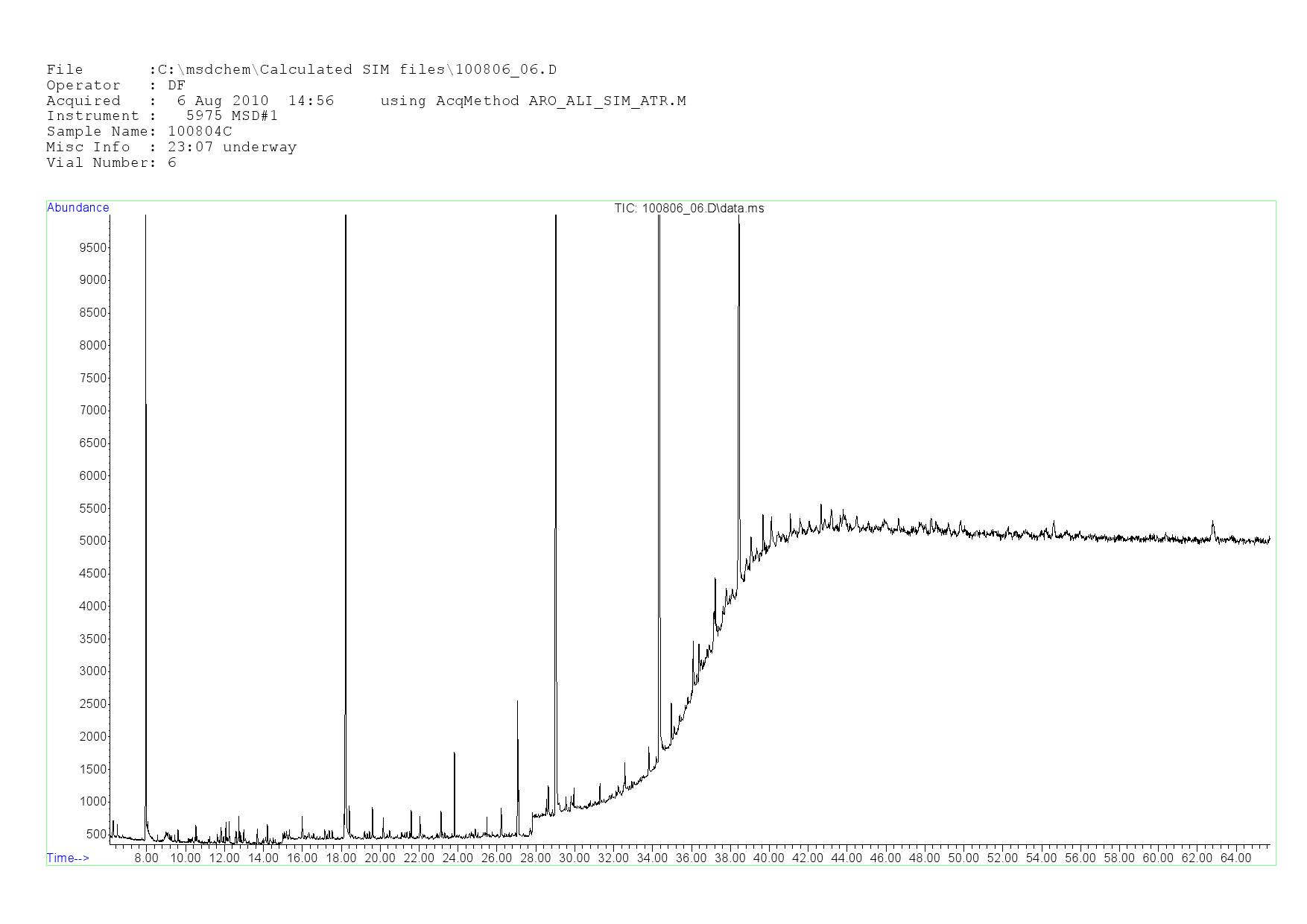This screenshot has width=1307, height=924.
Task: Click the 5000 abundance axis label
Action: click(x=93, y=541)
